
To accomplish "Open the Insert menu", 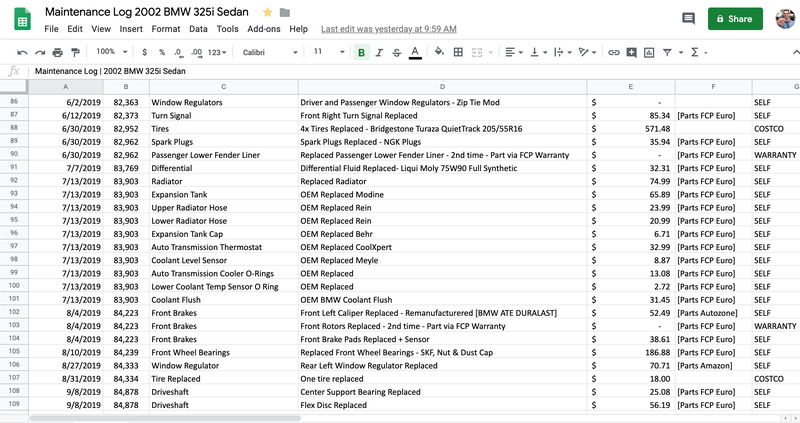I will (x=131, y=29).
